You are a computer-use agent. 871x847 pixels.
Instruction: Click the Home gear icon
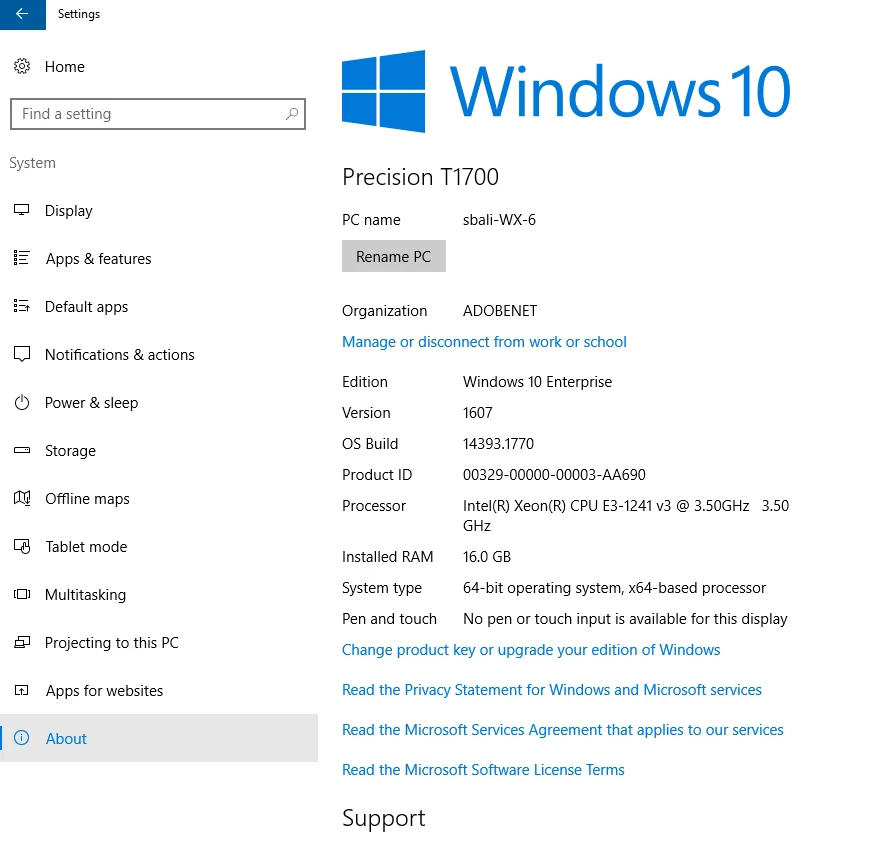pyautogui.click(x=22, y=66)
